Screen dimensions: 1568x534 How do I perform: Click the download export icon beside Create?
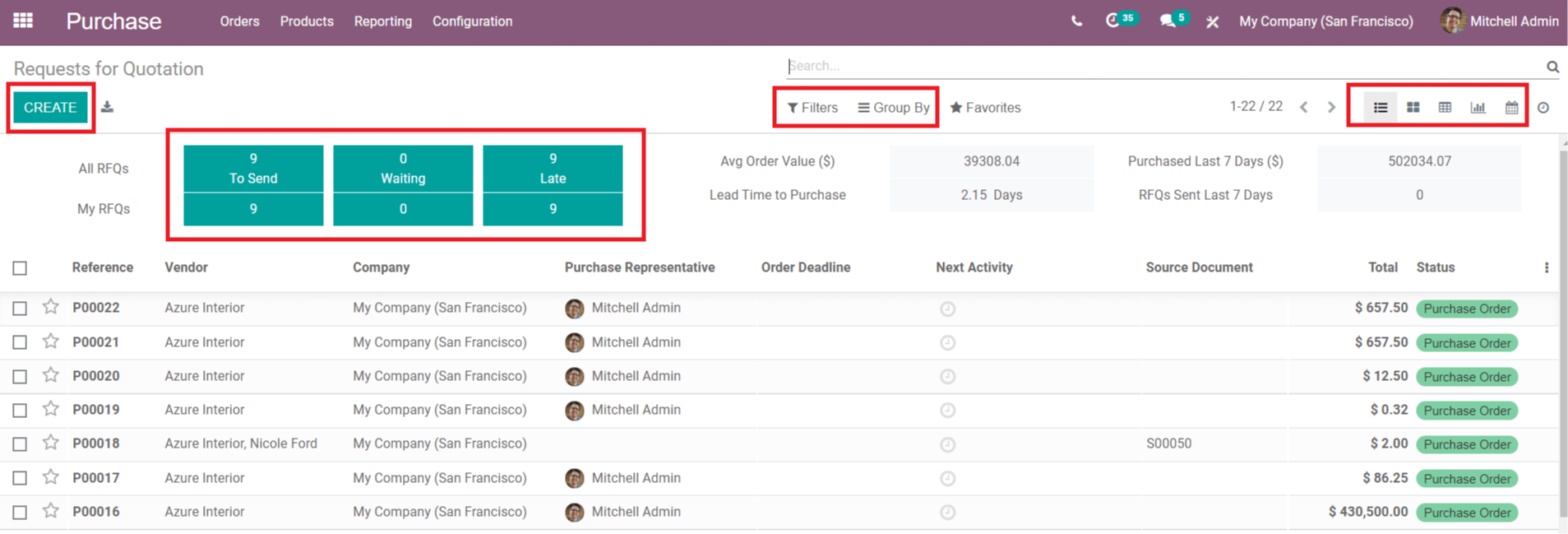(x=107, y=107)
